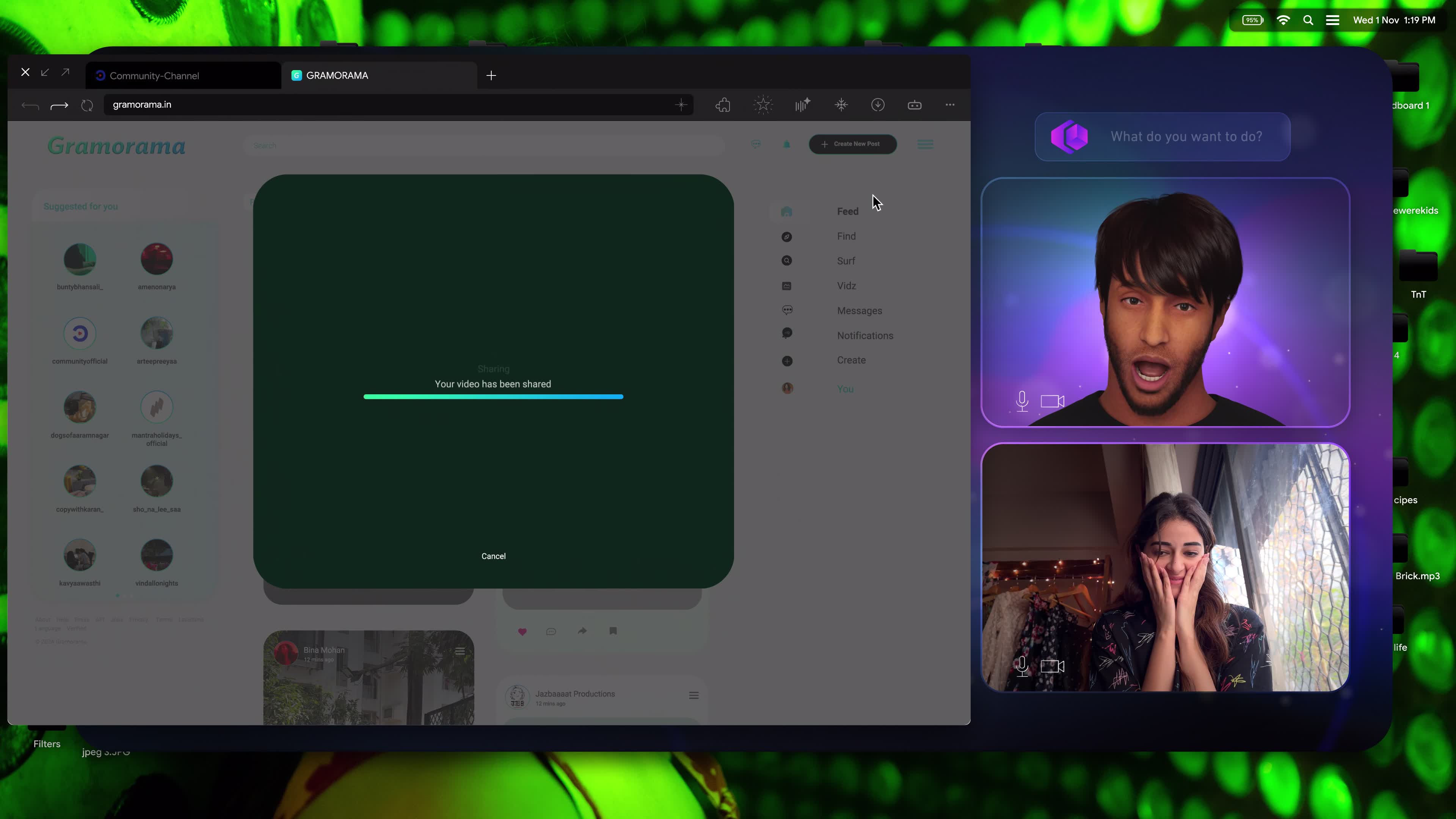
Task: Open suggested profile mantraholidays_official
Action: coord(157,408)
